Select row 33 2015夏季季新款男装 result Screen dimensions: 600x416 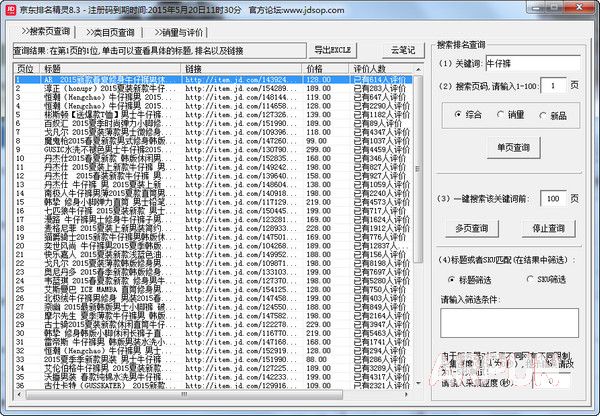[214, 359]
